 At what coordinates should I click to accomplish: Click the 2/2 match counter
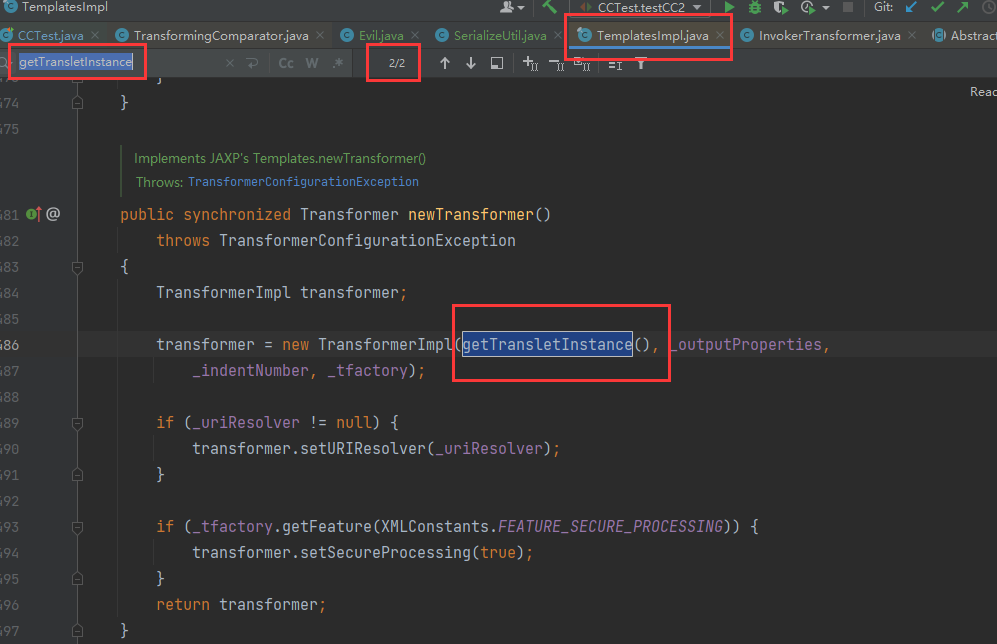click(x=397, y=63)
